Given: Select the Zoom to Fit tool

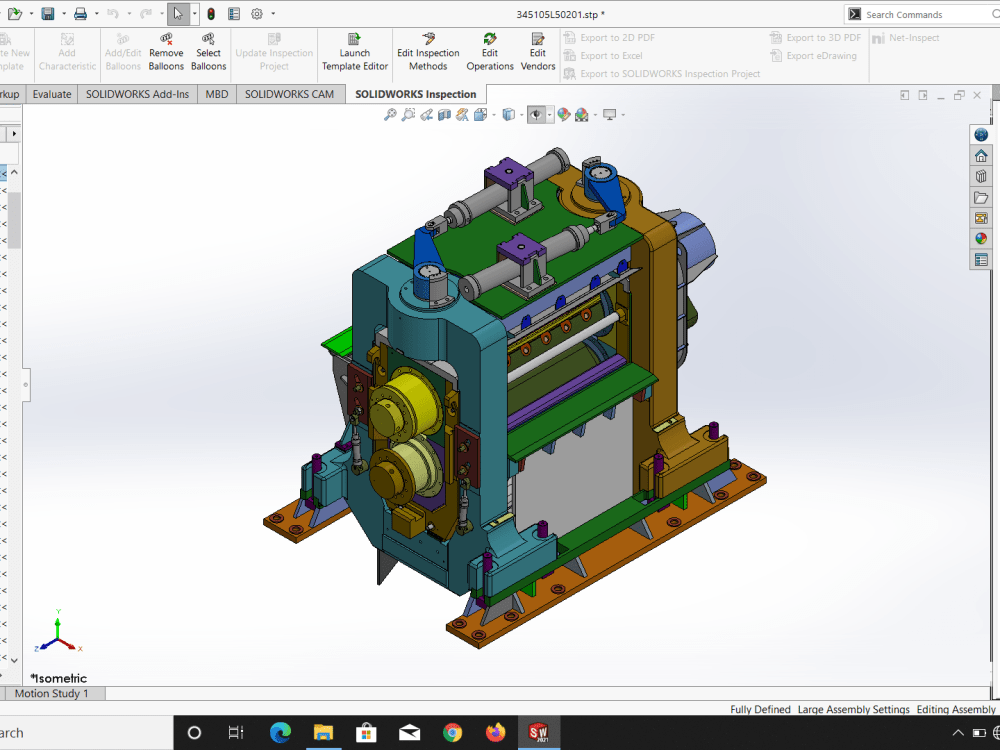Looking at the screenshot, I should pos(389,114).
